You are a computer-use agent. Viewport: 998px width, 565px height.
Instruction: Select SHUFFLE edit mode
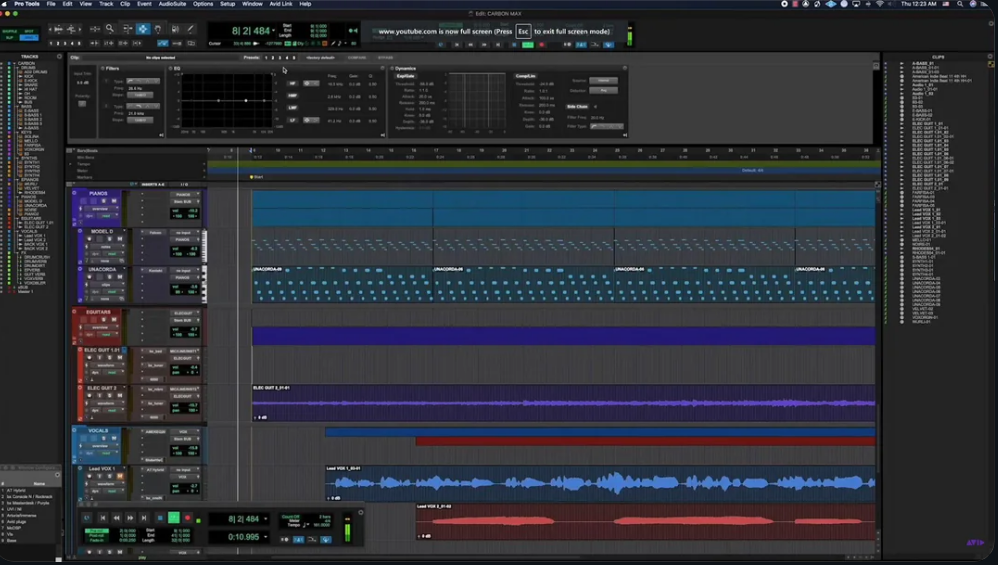pyautogui.click(x=10, y=31)
